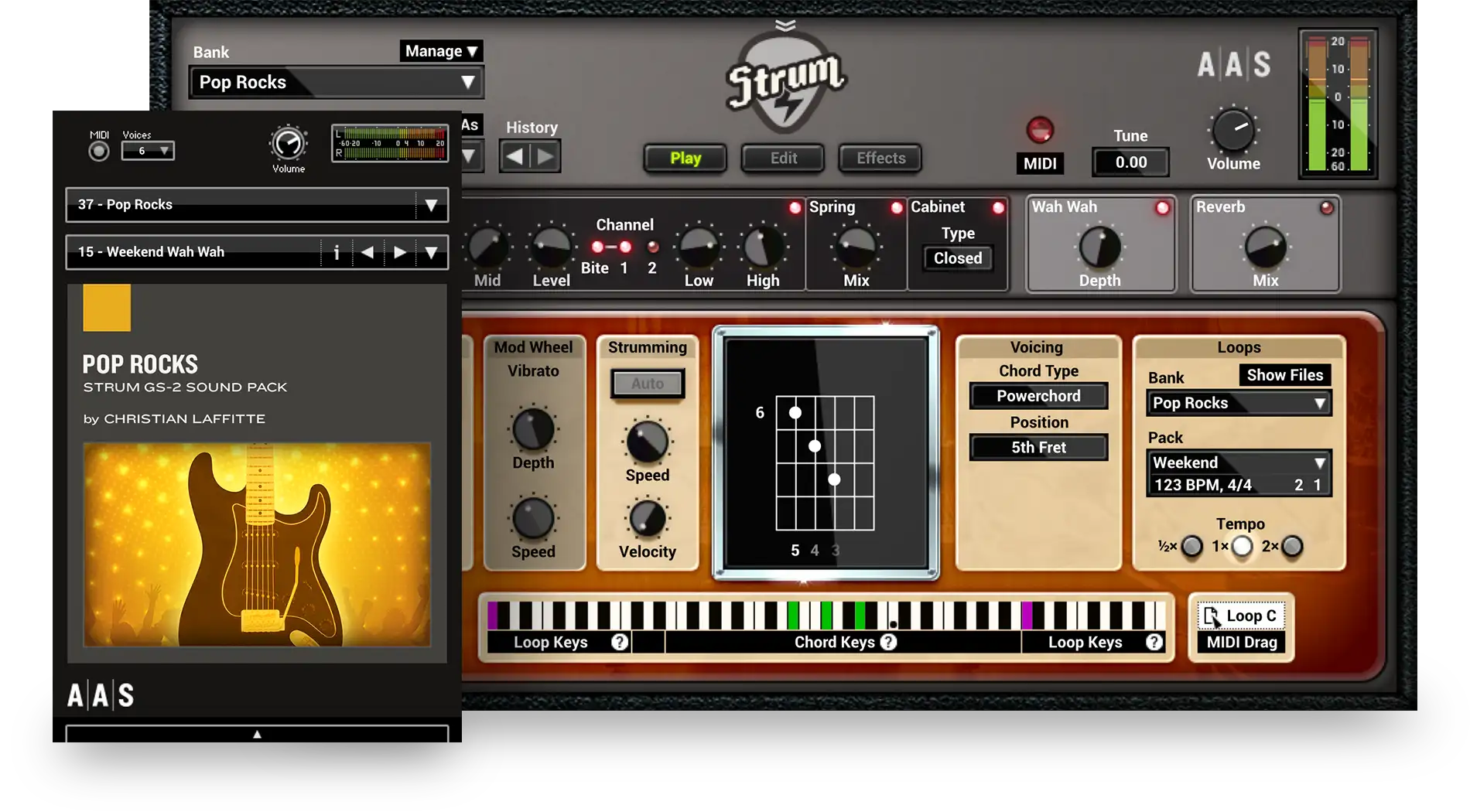The image size is (1470, 812).
Task: Open Chord Keys help question mark
Action: click(889, 642)
